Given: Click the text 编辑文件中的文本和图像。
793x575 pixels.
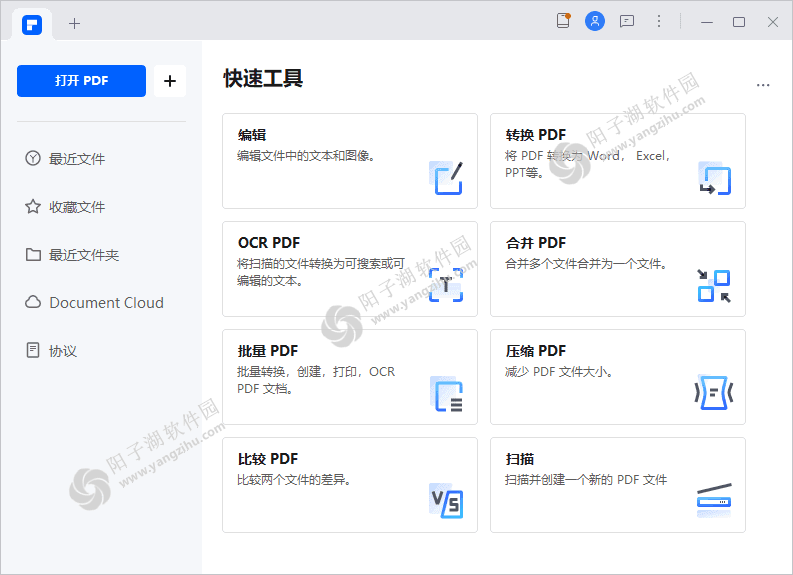Looking at the screenshot, I should click(306, 156).
